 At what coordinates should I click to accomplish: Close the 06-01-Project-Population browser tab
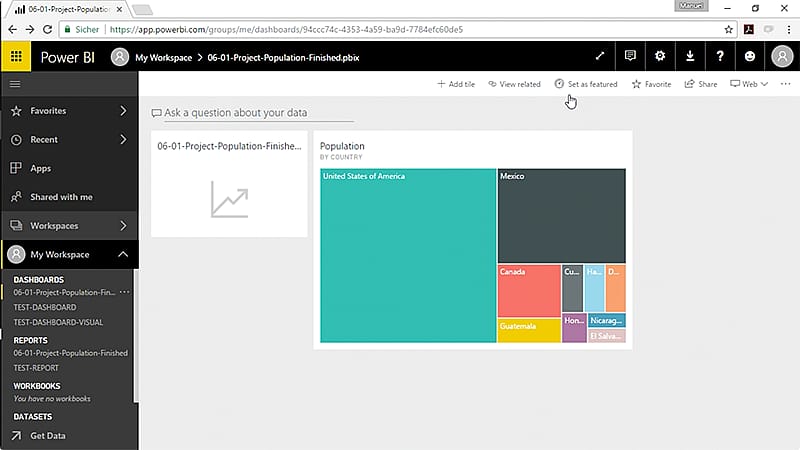point(119,9)
